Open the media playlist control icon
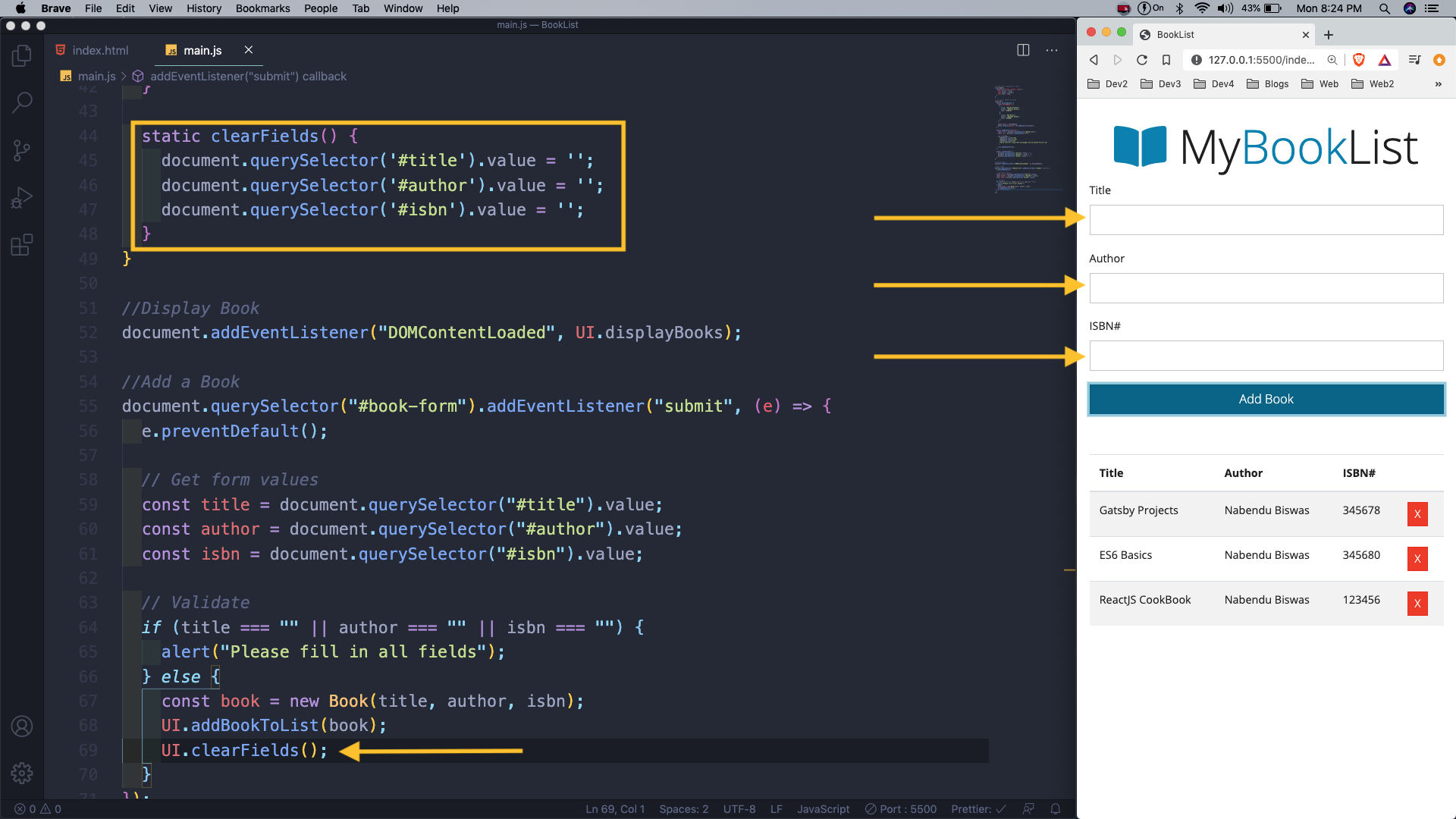 click(1414, 60)
